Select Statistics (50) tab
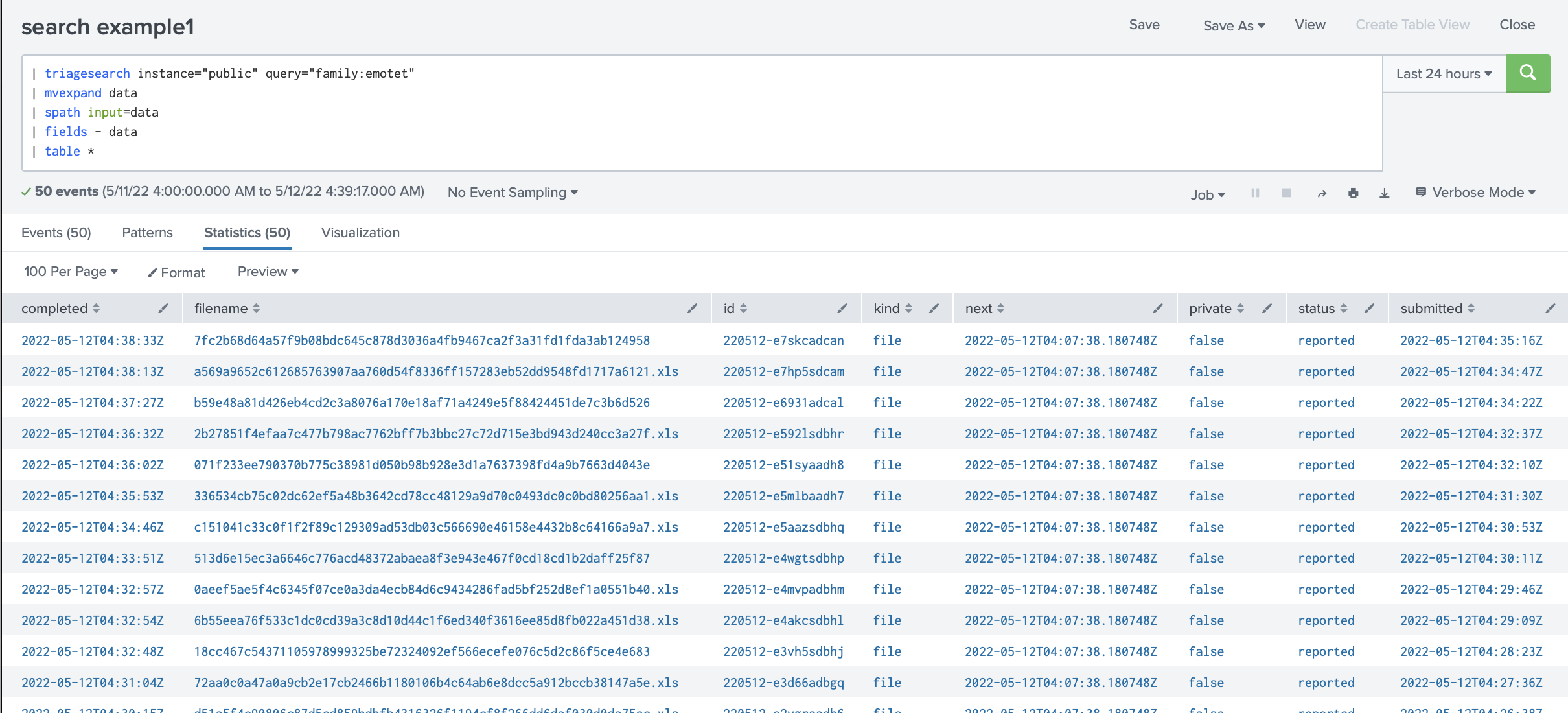This screenshot has width=1568, height=713. [x=247, y=233]
